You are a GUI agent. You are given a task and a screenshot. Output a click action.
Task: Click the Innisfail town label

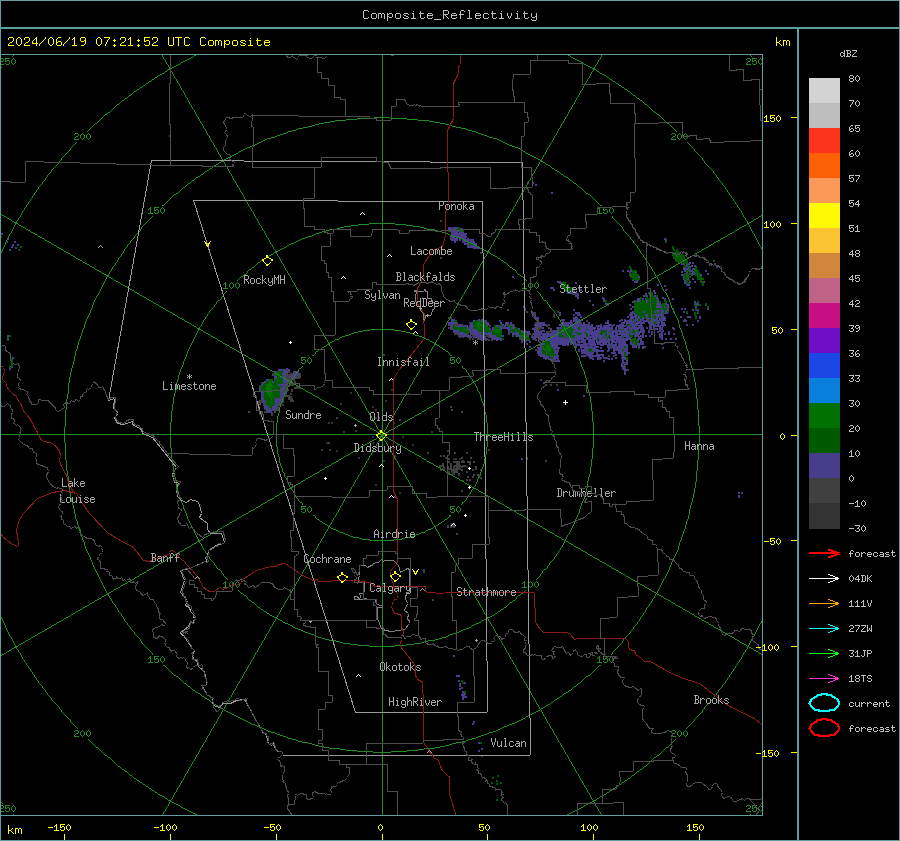[x=403, y=362]
